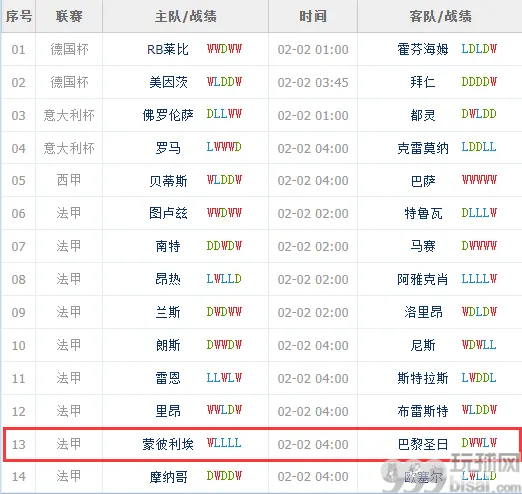Open away team 克雷莫纳
The image size is (522, 494).
coord(423,148)
